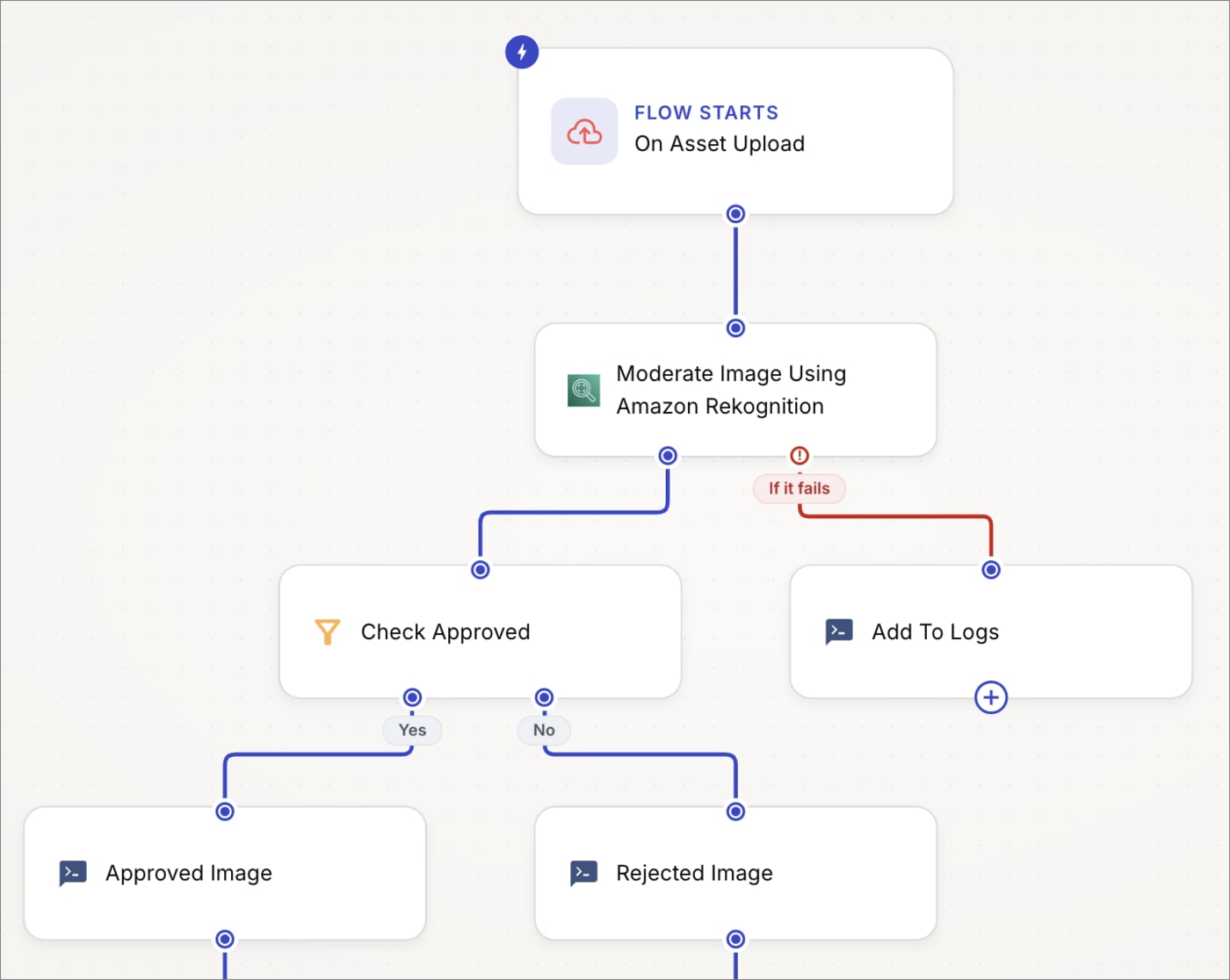The image size is (1230, 980).
Task: Click the "Rejected Image" text
Action: pyautogui.click(x=695, y=873)
